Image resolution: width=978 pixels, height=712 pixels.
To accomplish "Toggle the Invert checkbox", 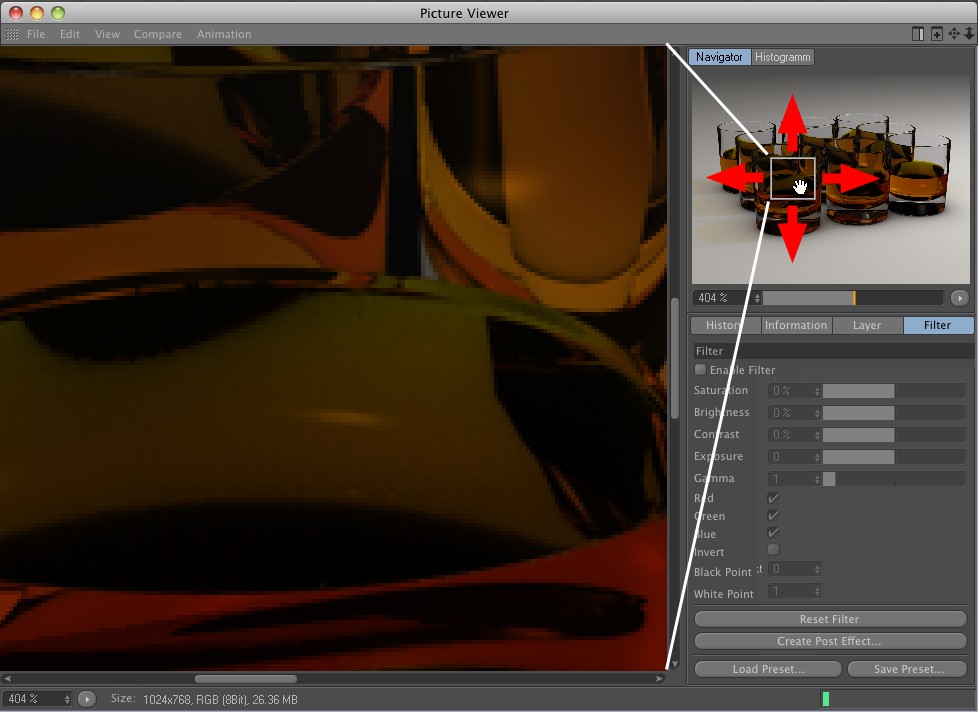I will (x=773, y=550).
